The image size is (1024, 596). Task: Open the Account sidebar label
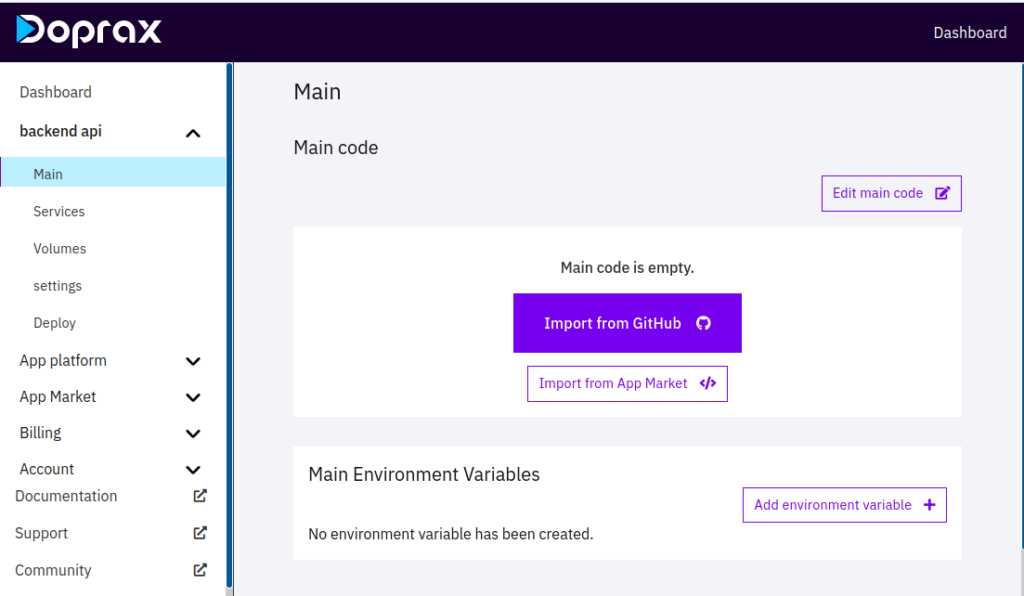point(46,469)
